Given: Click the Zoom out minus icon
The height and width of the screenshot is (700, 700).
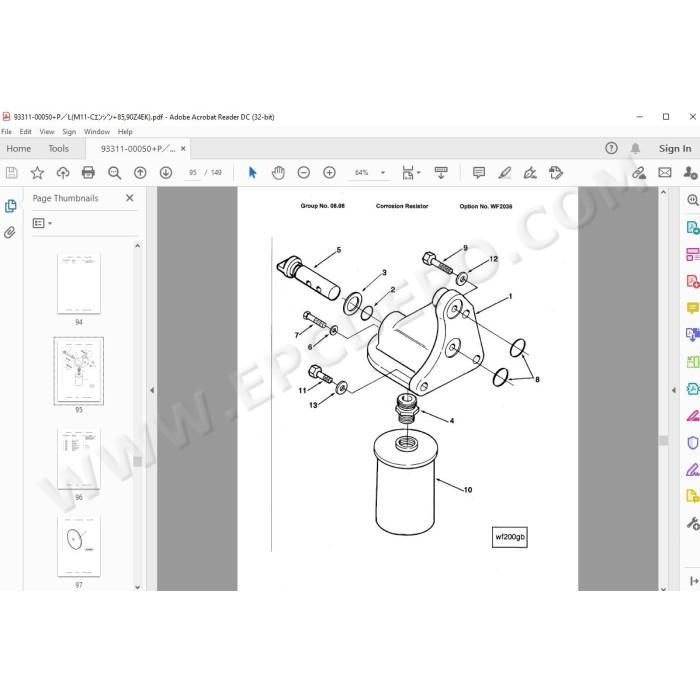Looking at the screenshot, I should (x=304, y=172).
